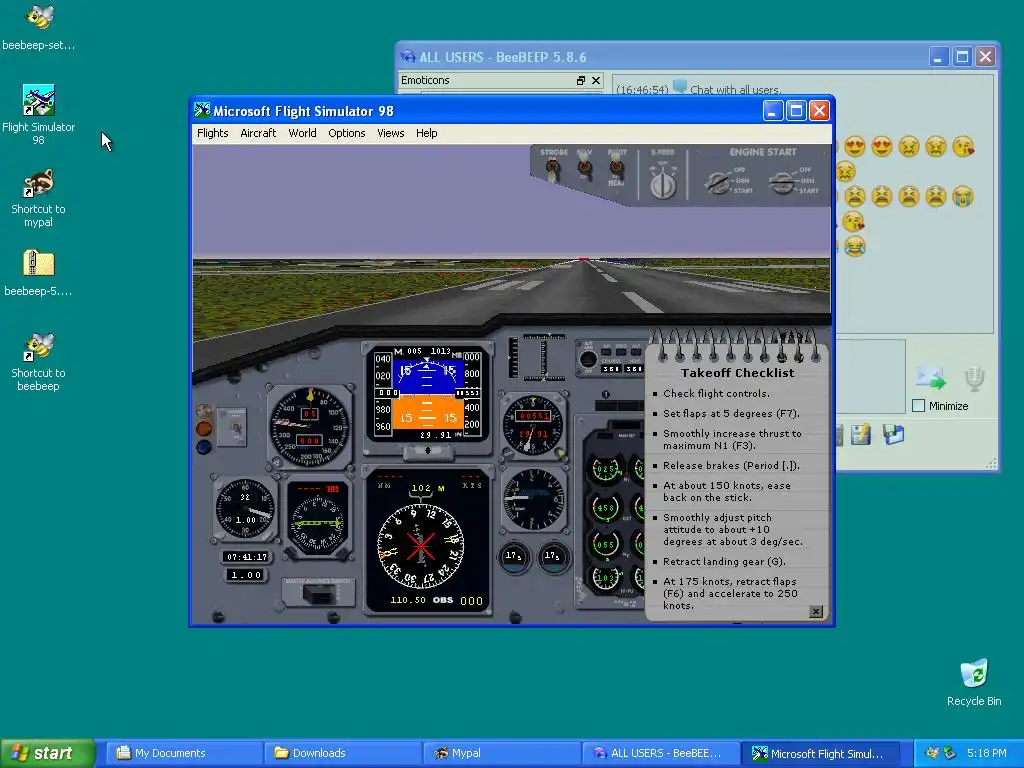Turn the left ENGINE START selector knob
This screenshot has width=1024, height=768.
point(718,183)
